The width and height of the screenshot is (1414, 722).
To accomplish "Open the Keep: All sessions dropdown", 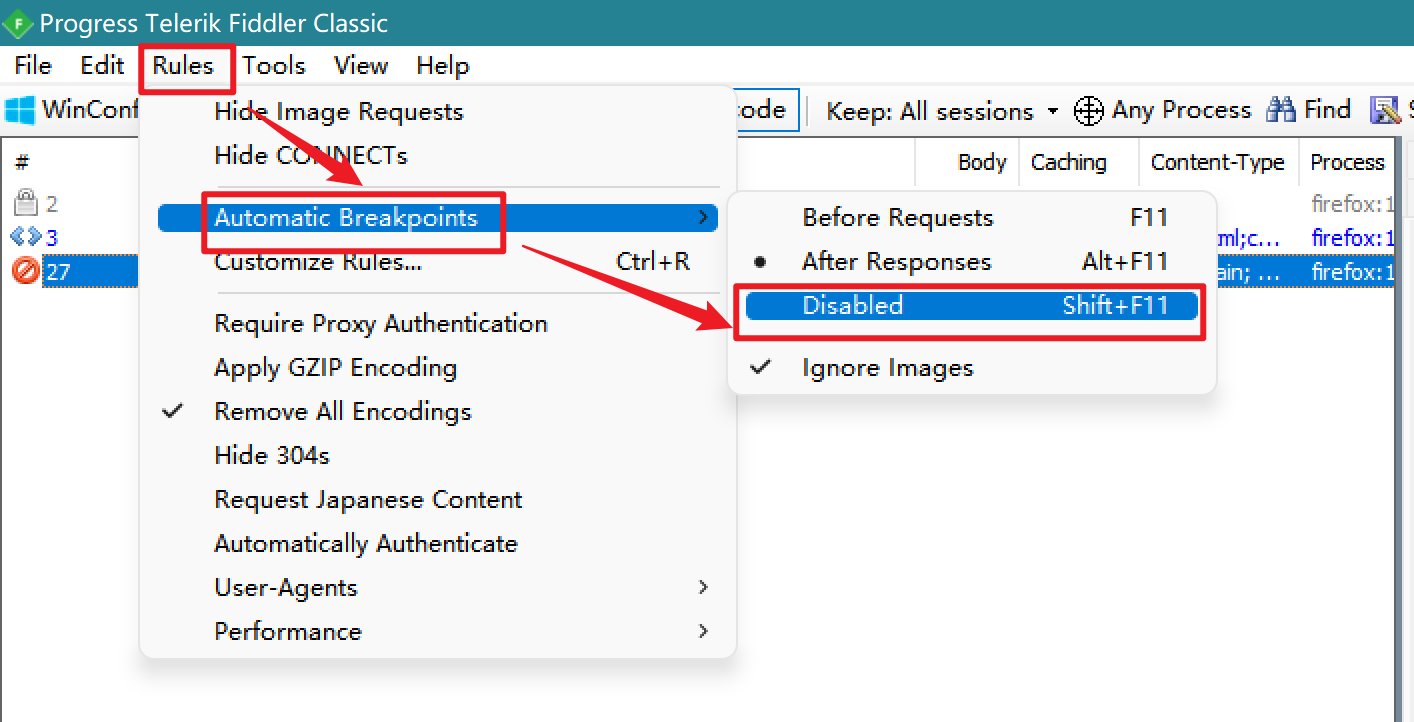I will [x=942, y=111].
